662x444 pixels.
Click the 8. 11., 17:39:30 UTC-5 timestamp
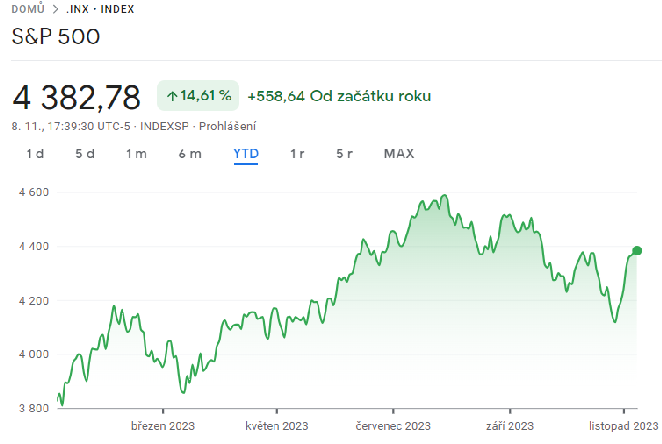click(x=71, y=126)
